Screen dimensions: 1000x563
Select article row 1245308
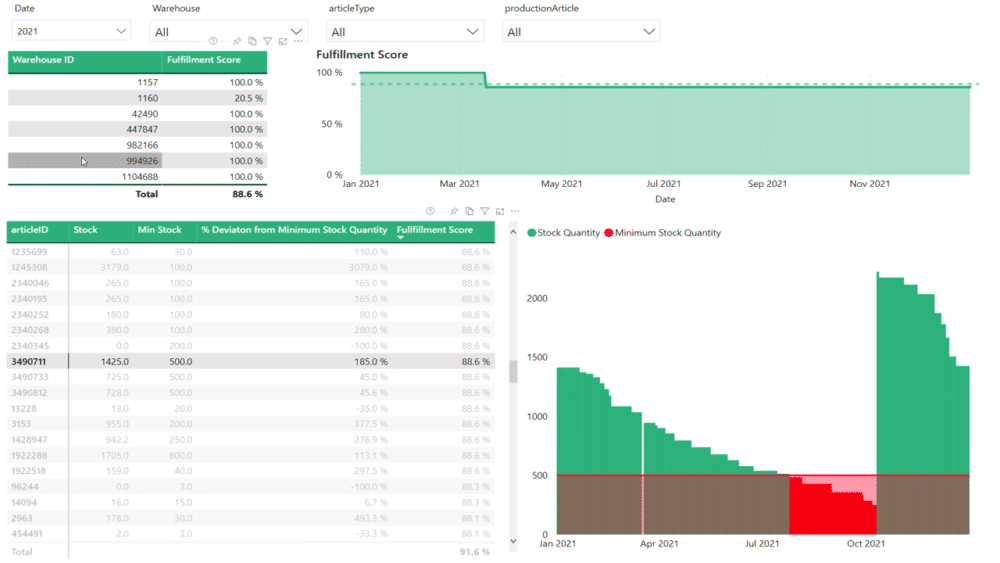[x=251, y=267]
